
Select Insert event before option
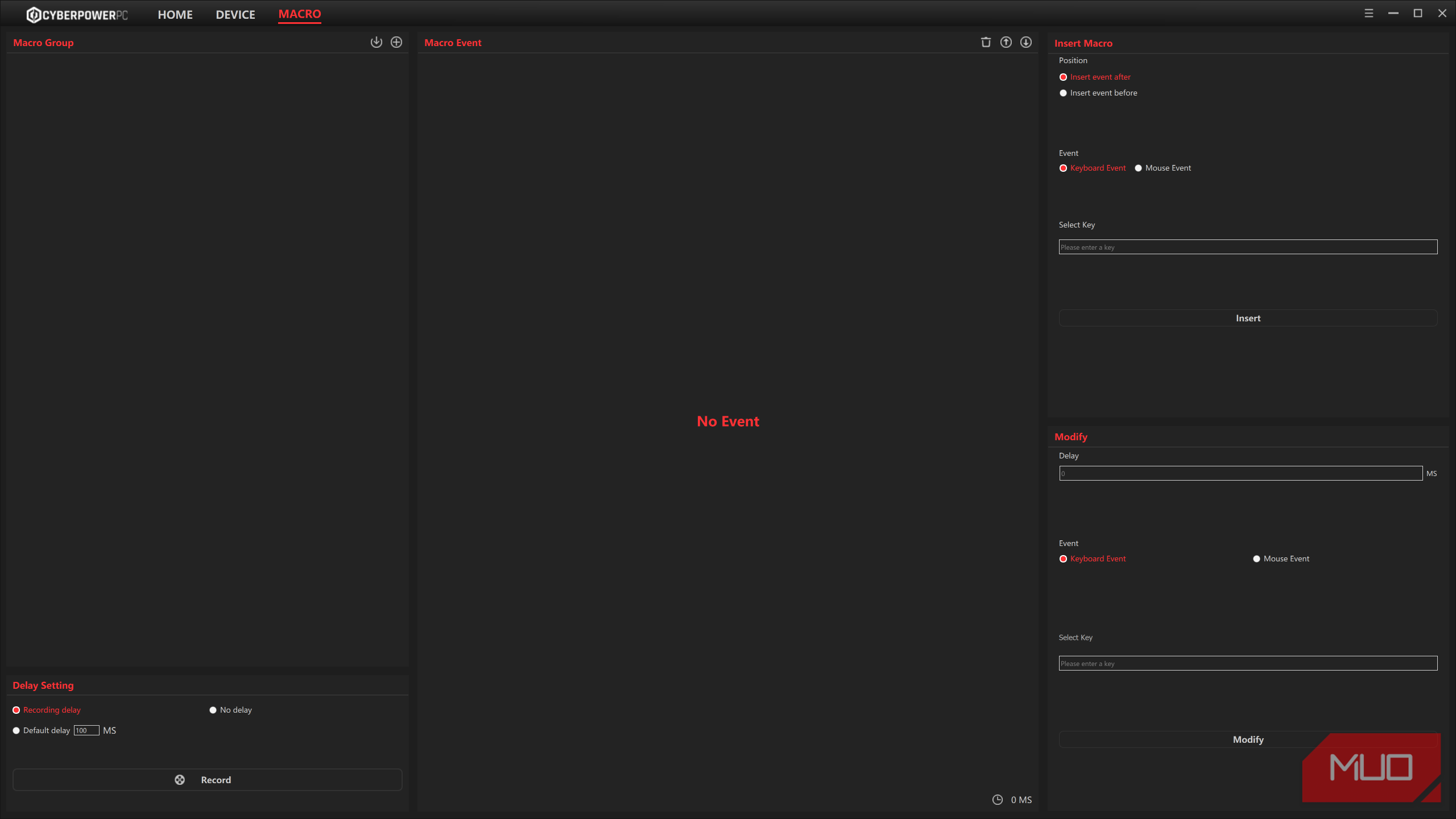point(1063,93)
